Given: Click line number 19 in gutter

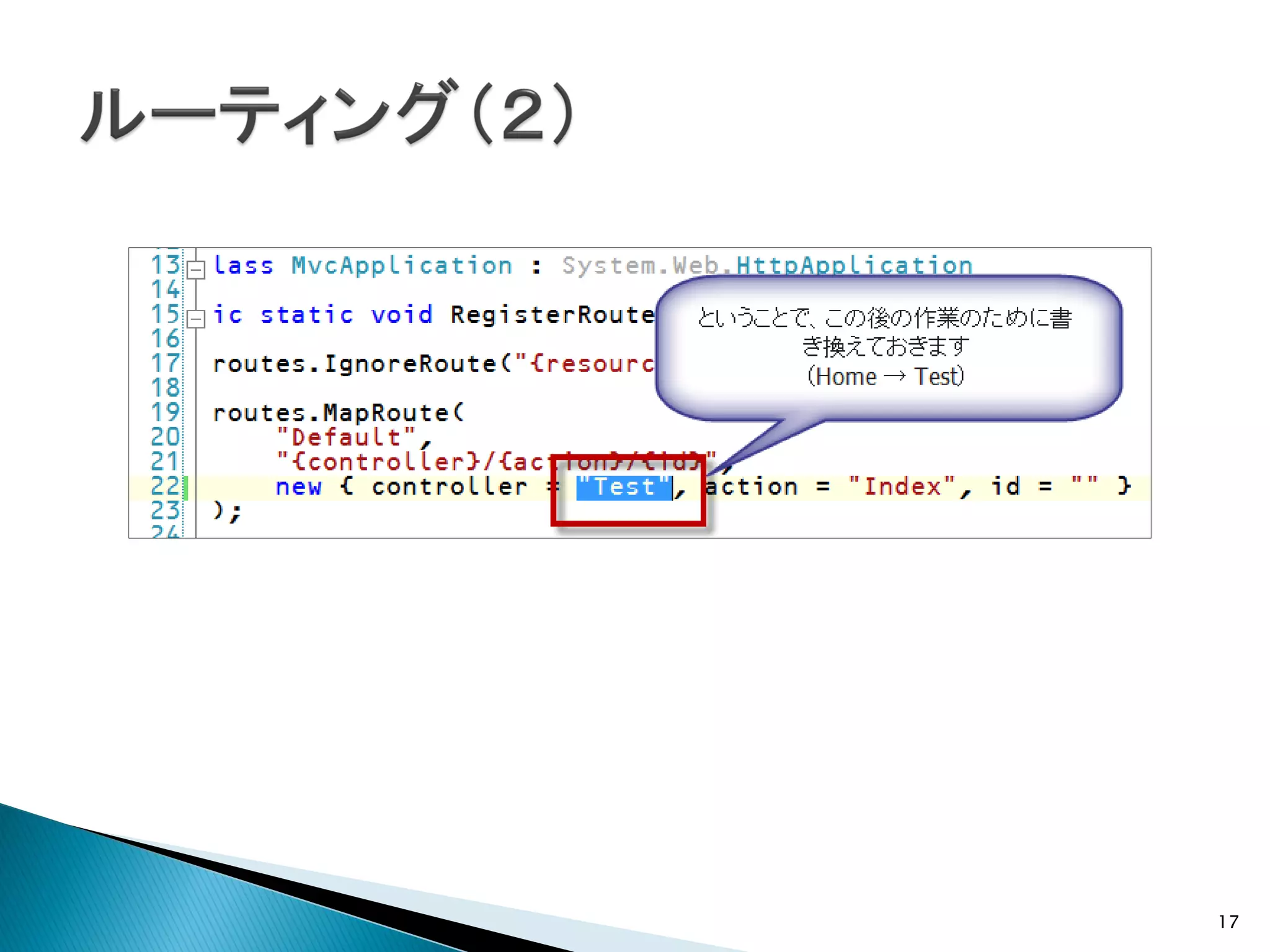Looking at the screenshot, I should 165,413.
